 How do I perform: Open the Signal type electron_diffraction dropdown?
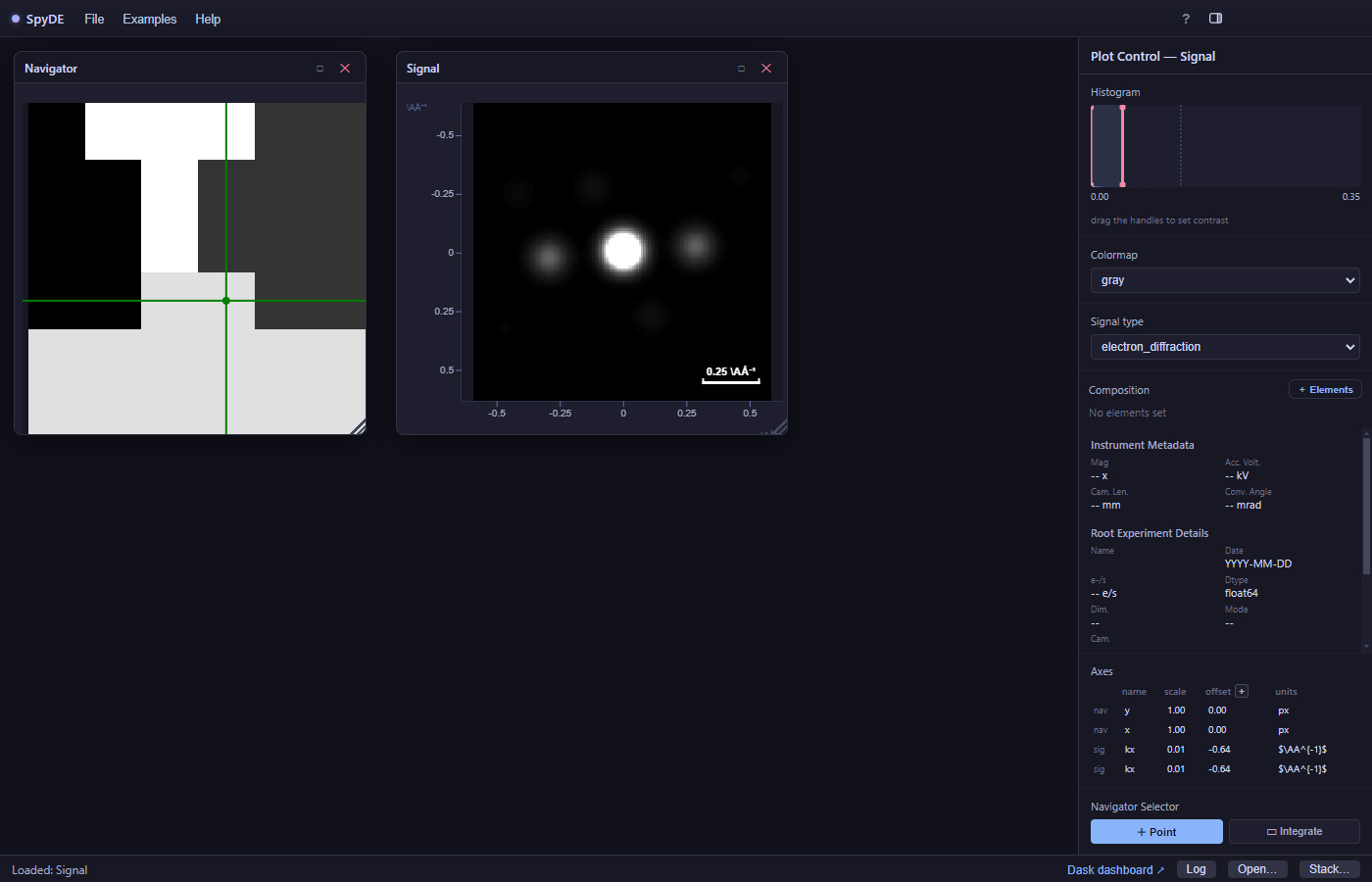click(1225, 347)
